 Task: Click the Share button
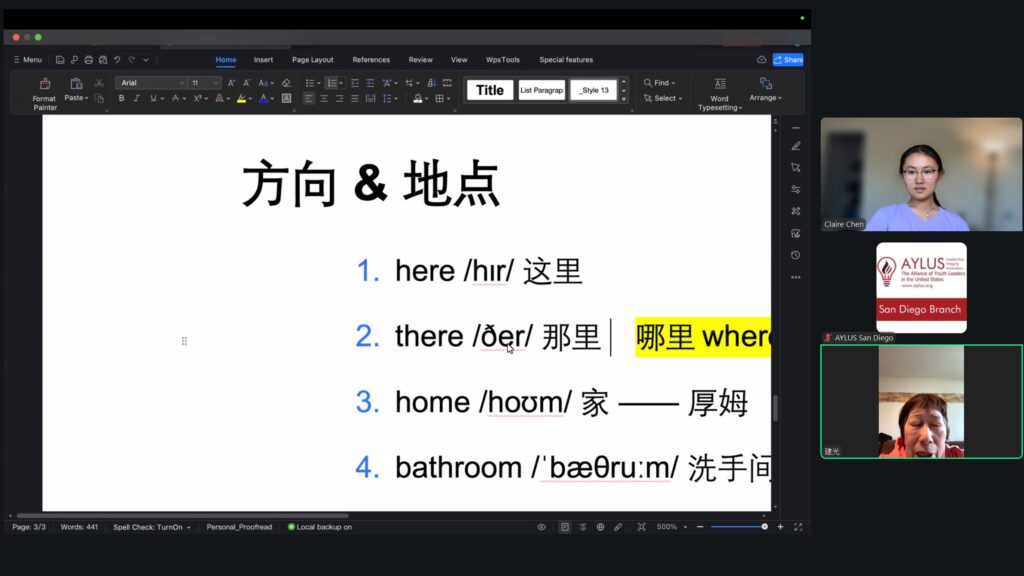point(788,60)
